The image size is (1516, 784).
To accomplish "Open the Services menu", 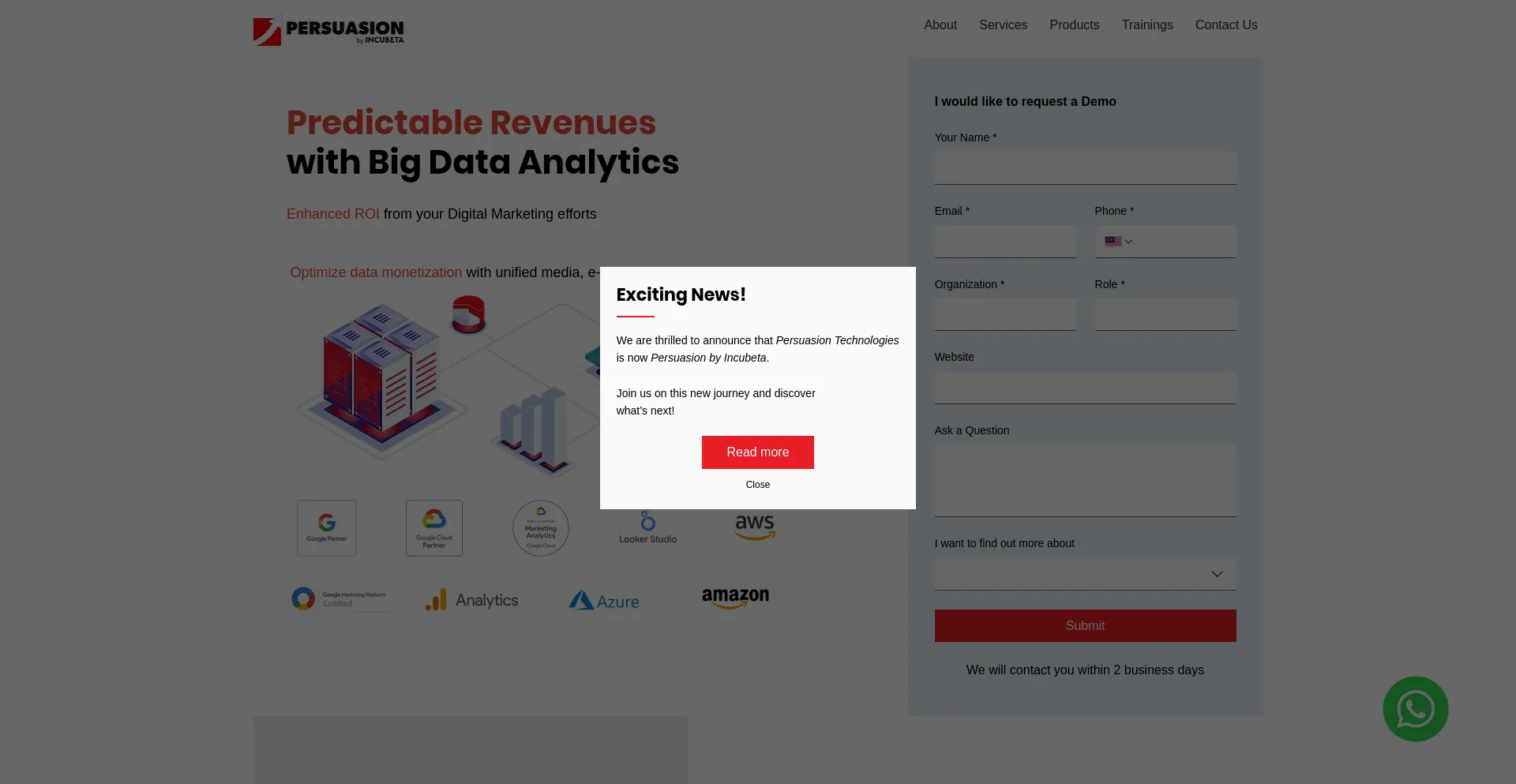I will [x=1003, y=25].
